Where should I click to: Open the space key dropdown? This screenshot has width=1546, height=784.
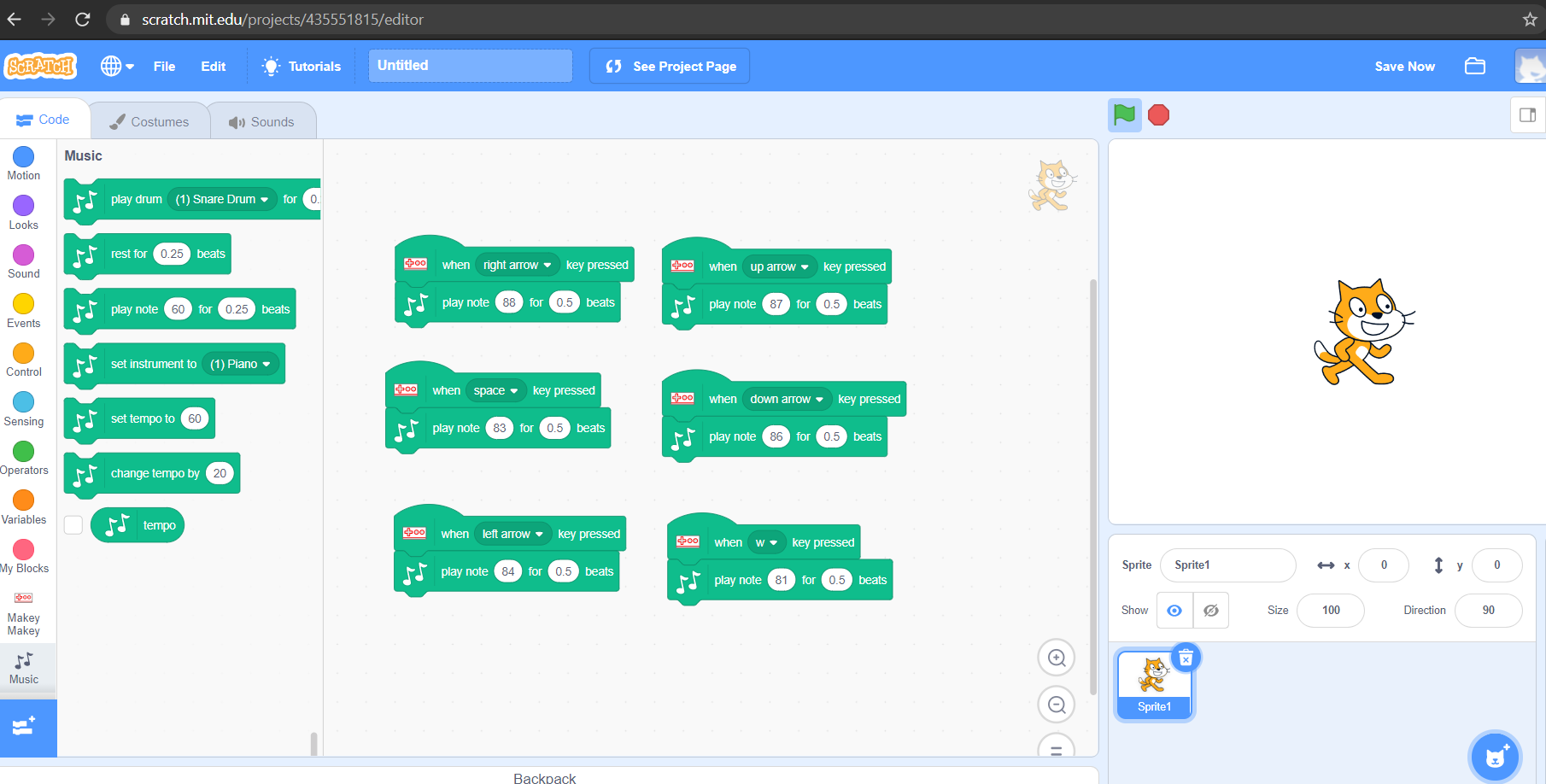(495, 390)
